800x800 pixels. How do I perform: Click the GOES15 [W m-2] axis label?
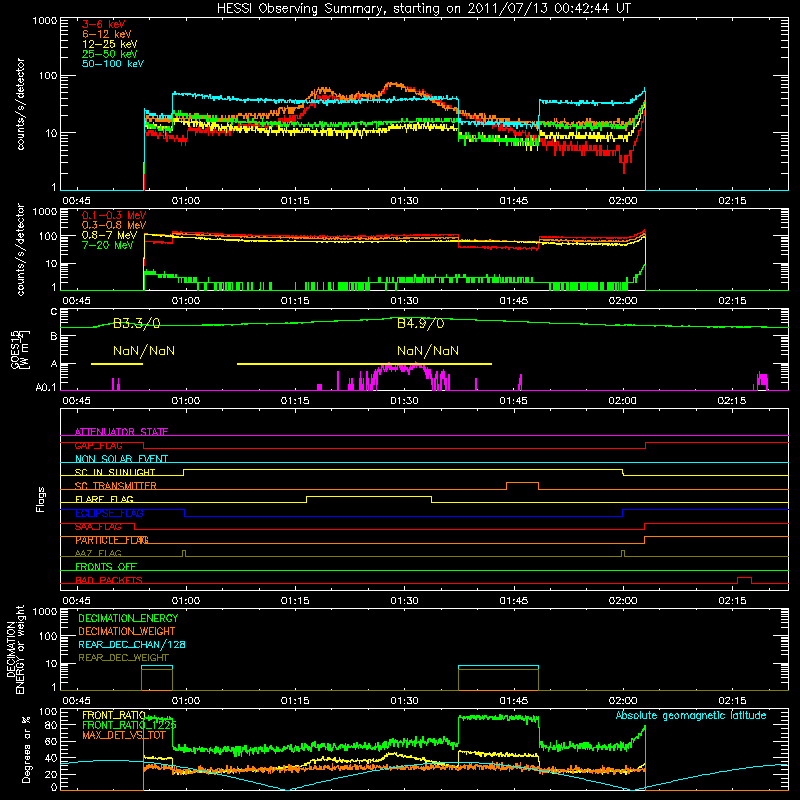(x=20, y=350)
